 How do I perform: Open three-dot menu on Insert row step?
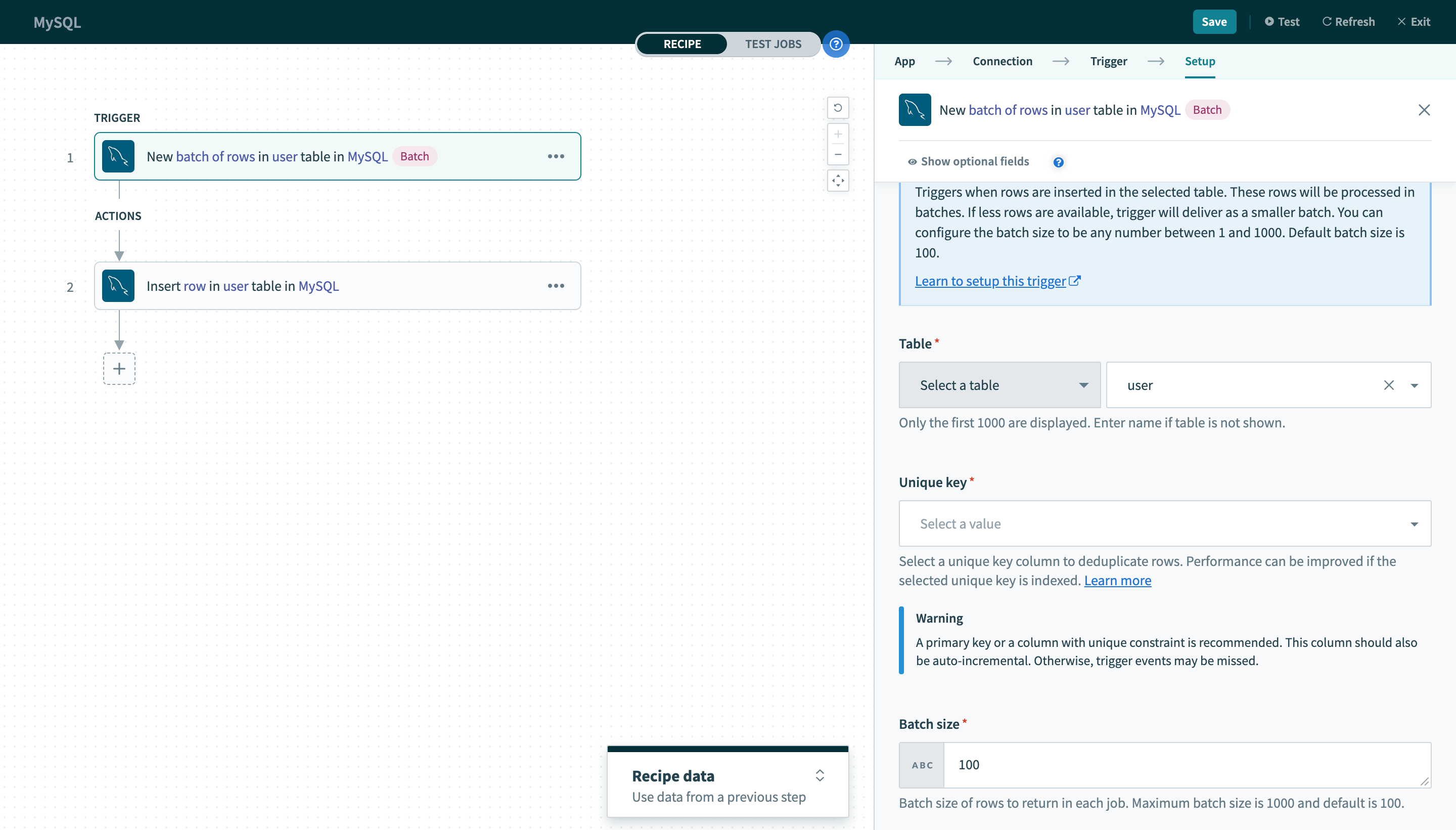click(x=556, y=286)
